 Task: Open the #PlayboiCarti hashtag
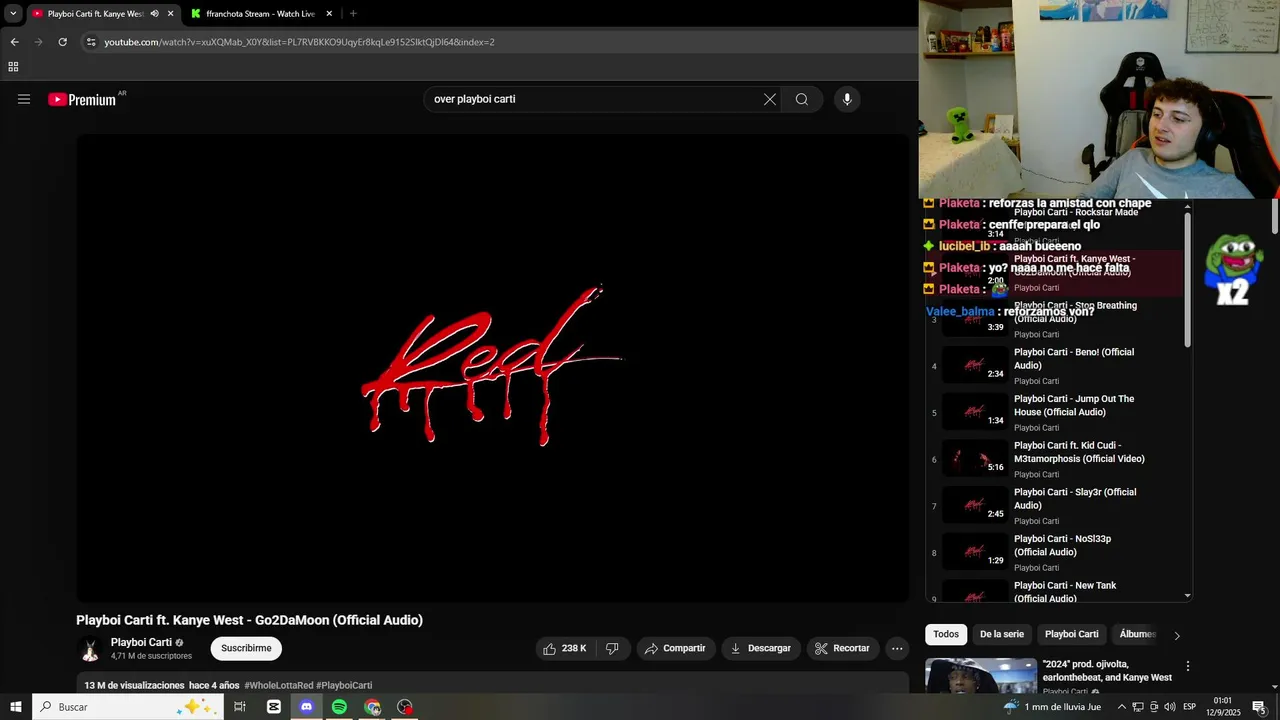pos(344,686)
